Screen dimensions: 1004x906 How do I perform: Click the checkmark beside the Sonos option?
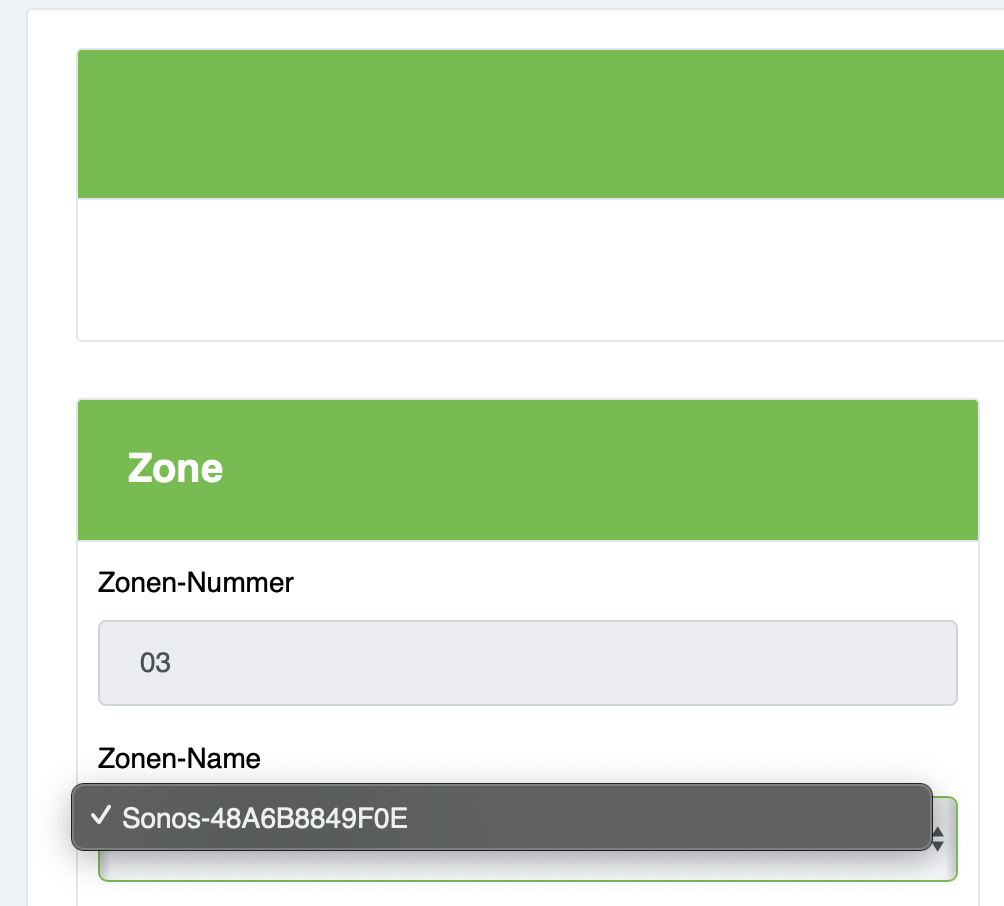pos(100,816)
